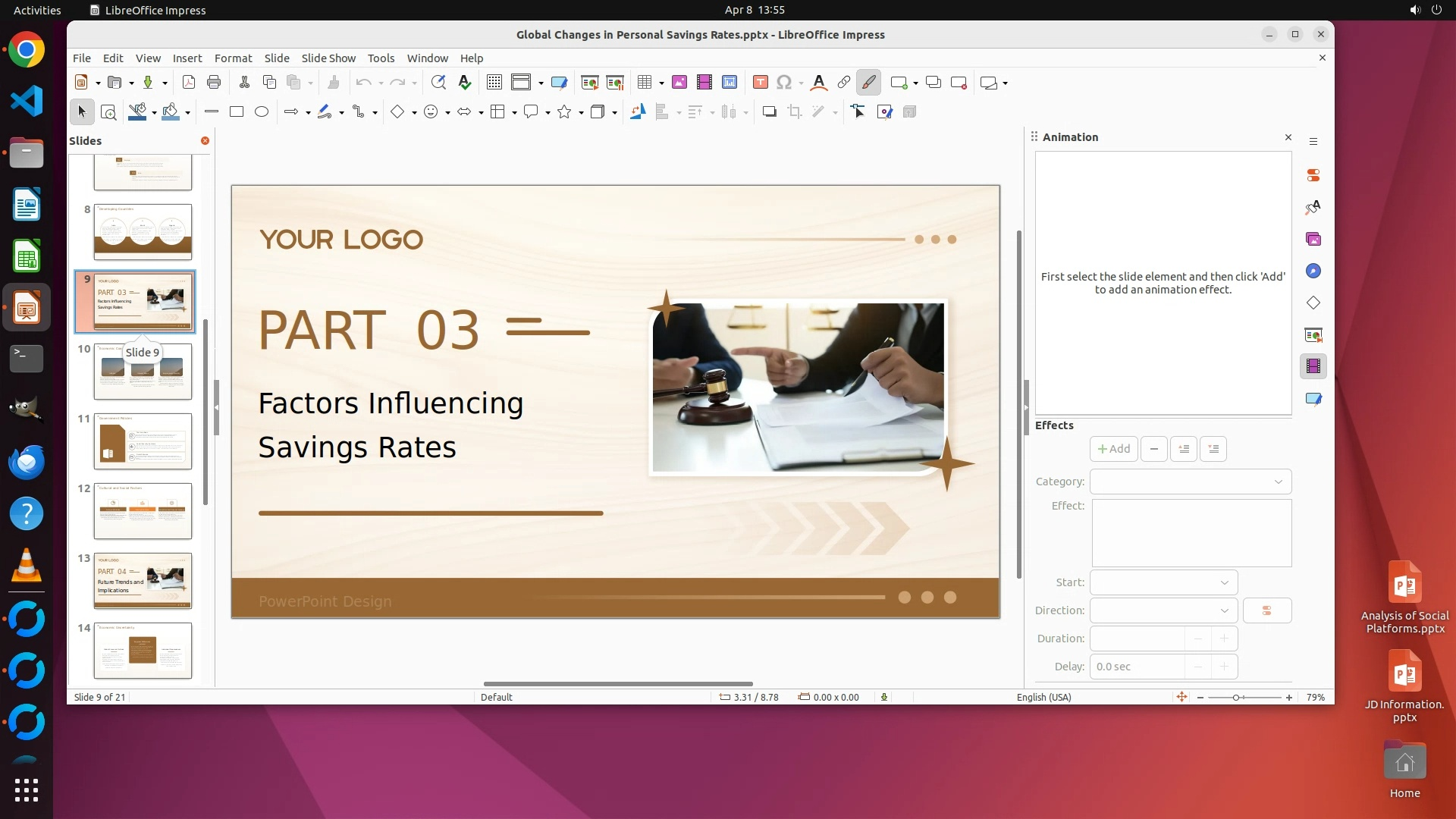Click the Insert Special Character omega icon
This screenshot has height=819, width=1456.
784,83
